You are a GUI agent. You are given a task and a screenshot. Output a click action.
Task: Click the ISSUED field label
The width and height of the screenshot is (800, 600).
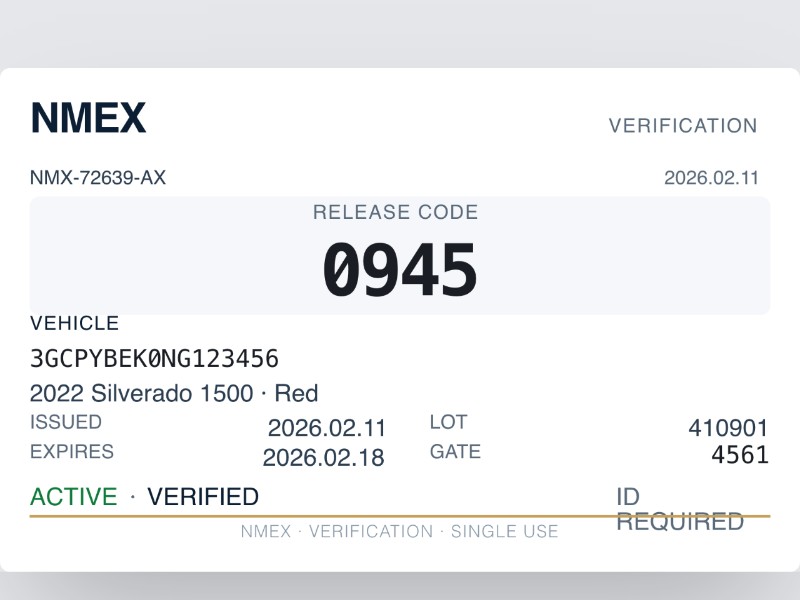point(66,422)
